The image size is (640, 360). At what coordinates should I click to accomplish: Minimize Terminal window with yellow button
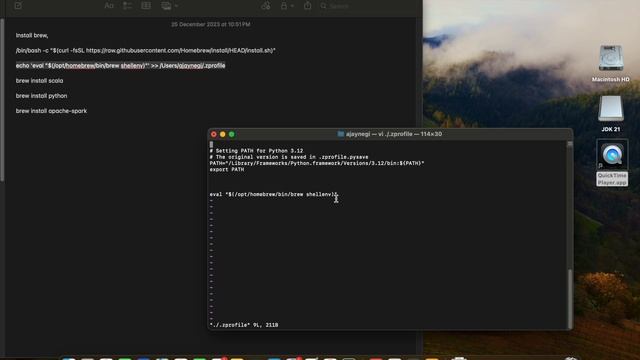223,134
